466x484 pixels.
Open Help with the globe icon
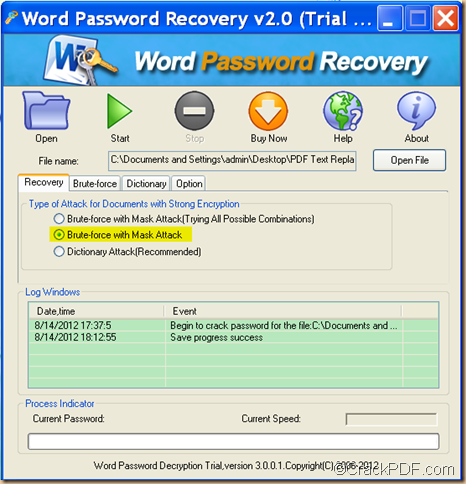(343, 111)
